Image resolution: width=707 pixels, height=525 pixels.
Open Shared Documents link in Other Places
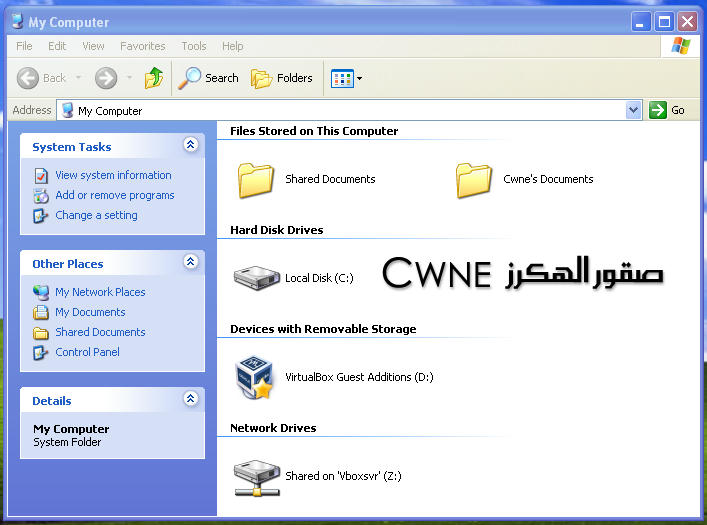[100, 332]
